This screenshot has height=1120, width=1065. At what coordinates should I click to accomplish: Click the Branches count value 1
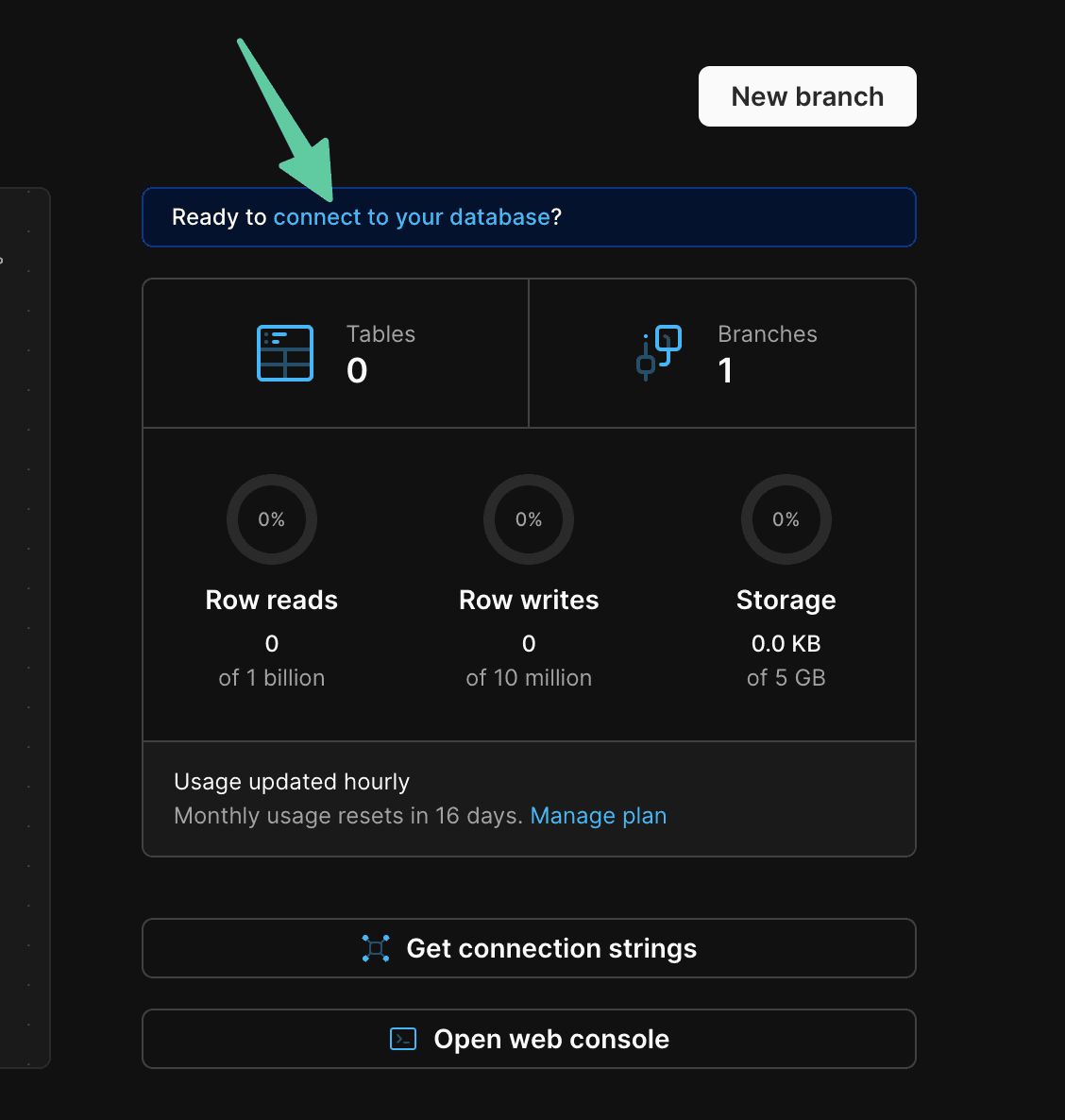pyautogui.click(x=725, y=371)
